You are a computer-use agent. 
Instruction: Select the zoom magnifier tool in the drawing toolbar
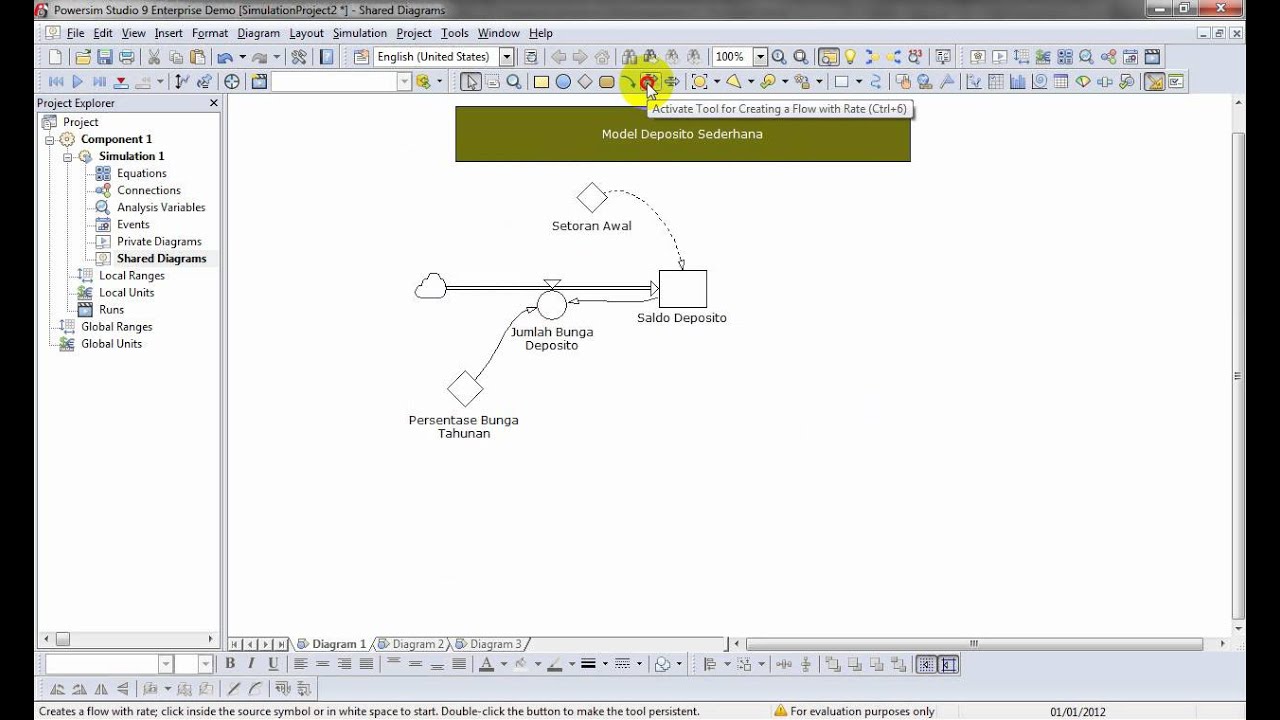[513, 82]
